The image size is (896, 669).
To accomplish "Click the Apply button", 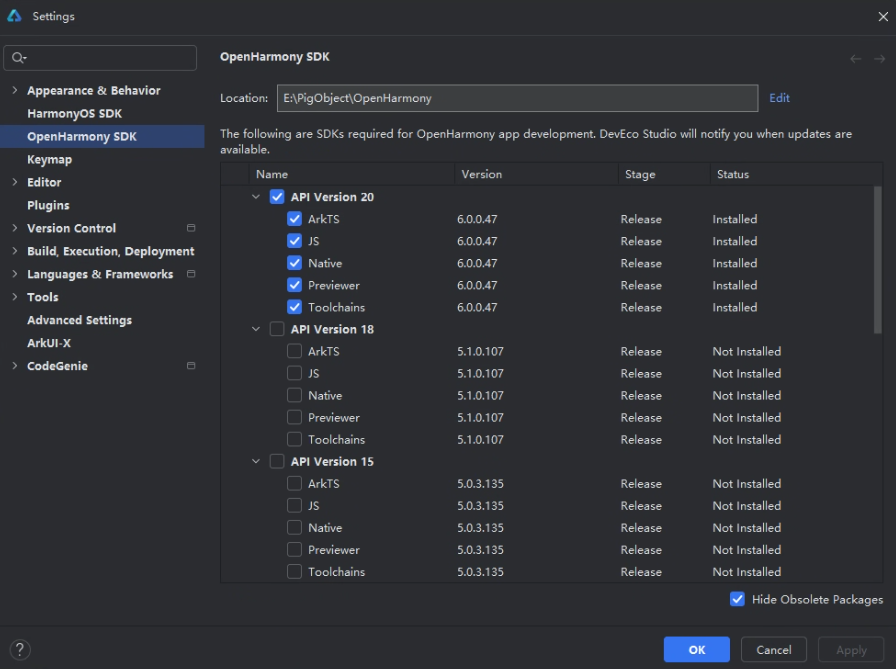I will 851,650.
